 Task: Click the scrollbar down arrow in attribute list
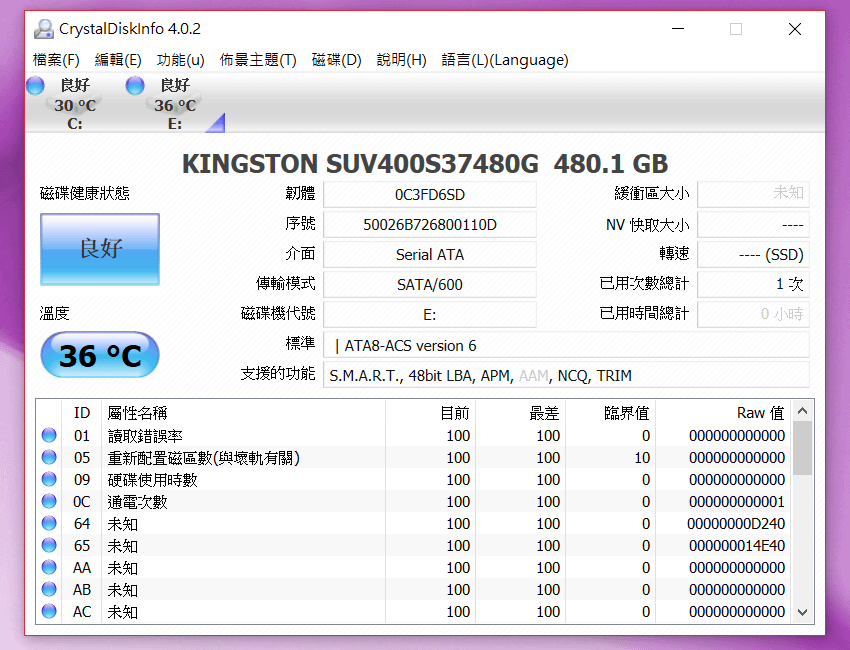(803, 612)
